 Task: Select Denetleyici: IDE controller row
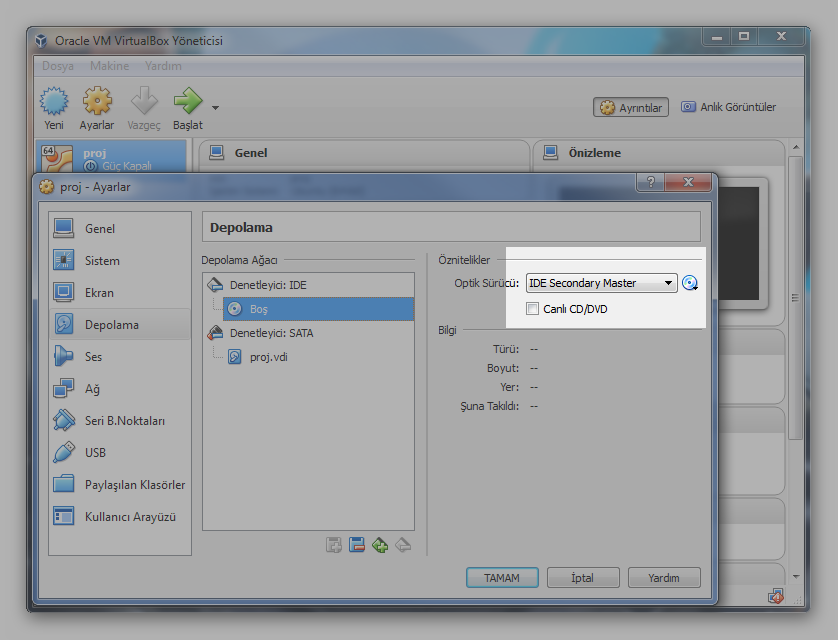[308, 285]
